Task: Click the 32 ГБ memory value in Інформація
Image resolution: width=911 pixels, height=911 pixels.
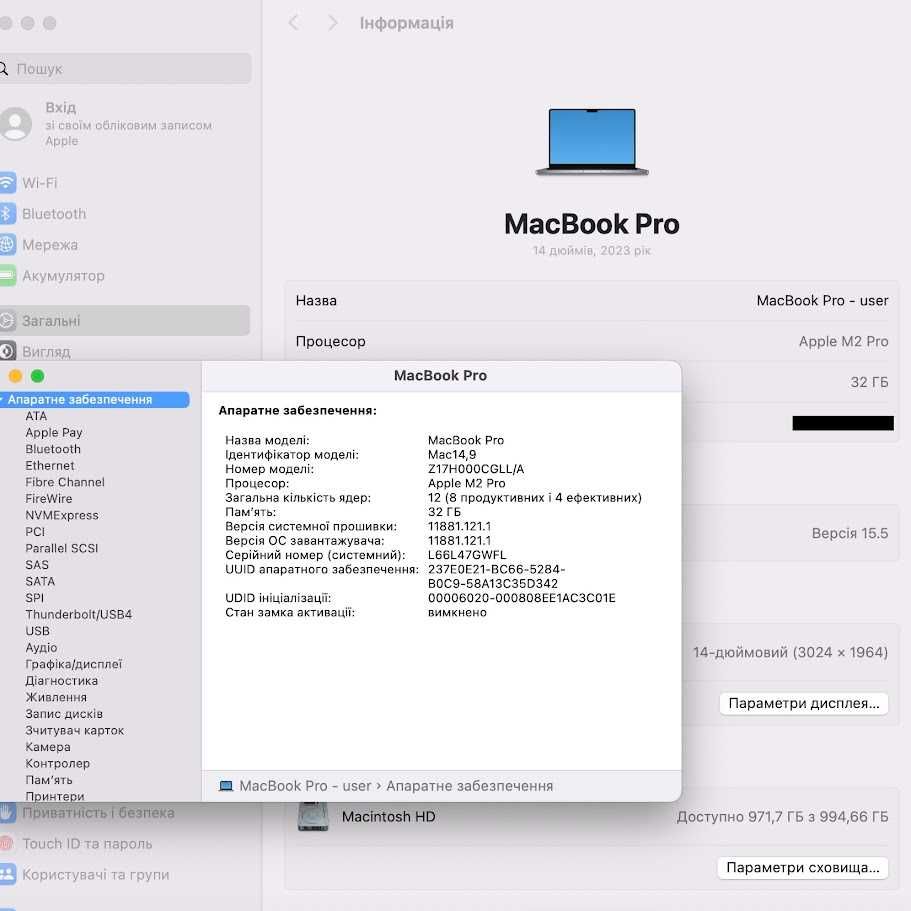Action: coord(869,382)
